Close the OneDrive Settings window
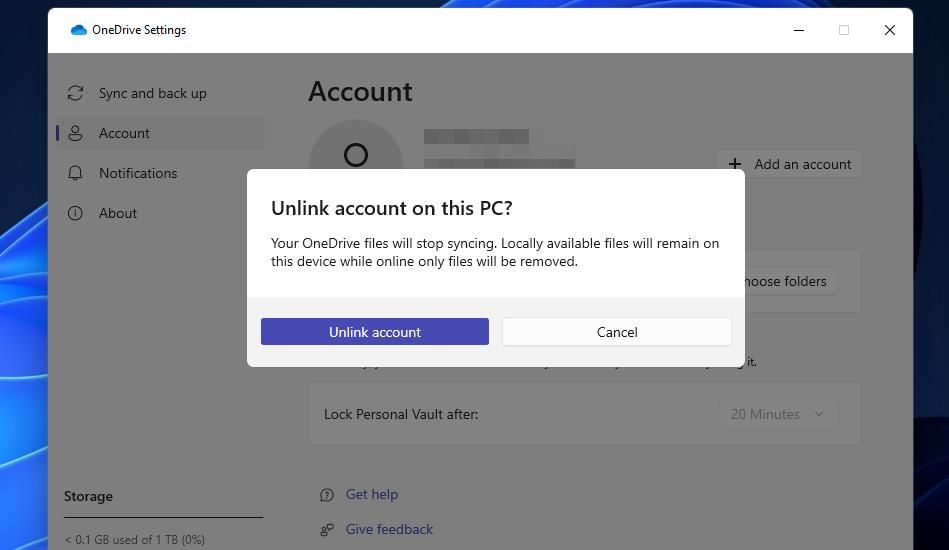Viewport: 949px width, 550px height. pyautogui.click(x=889, y=30)
